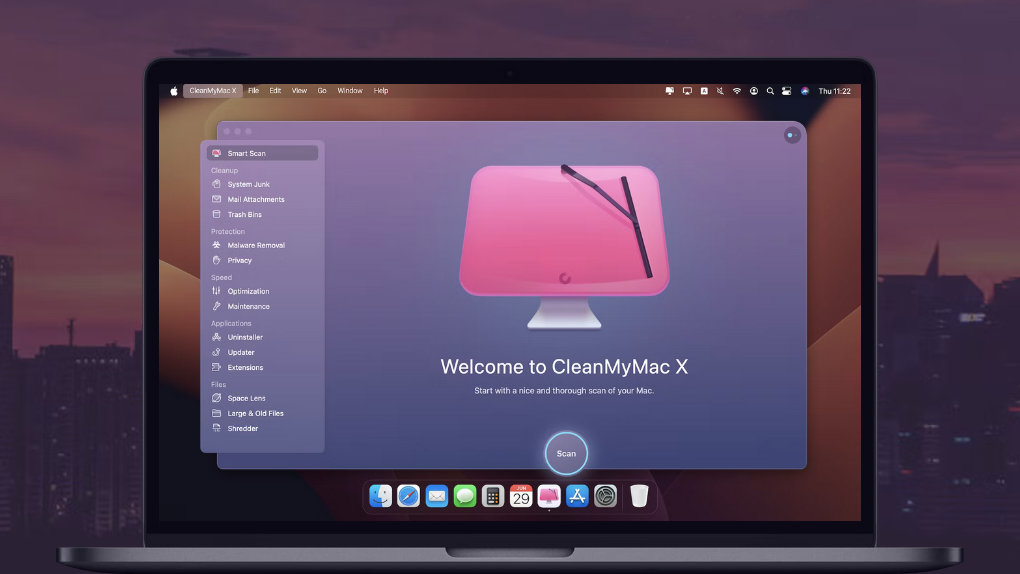Click the muted sound menu bar icon

click(720, 91)
